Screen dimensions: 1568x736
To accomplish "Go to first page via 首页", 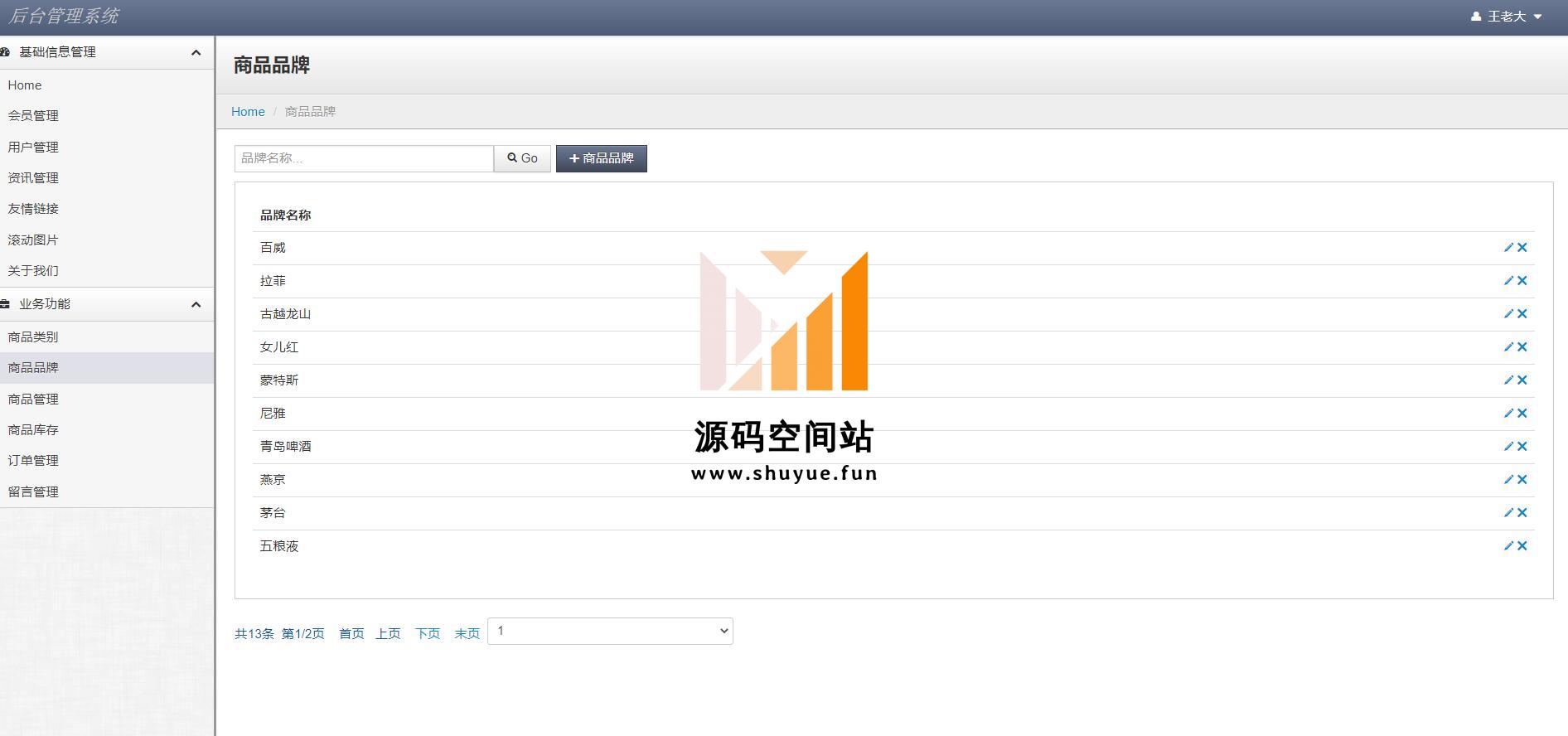I will (x=351, y=634).
